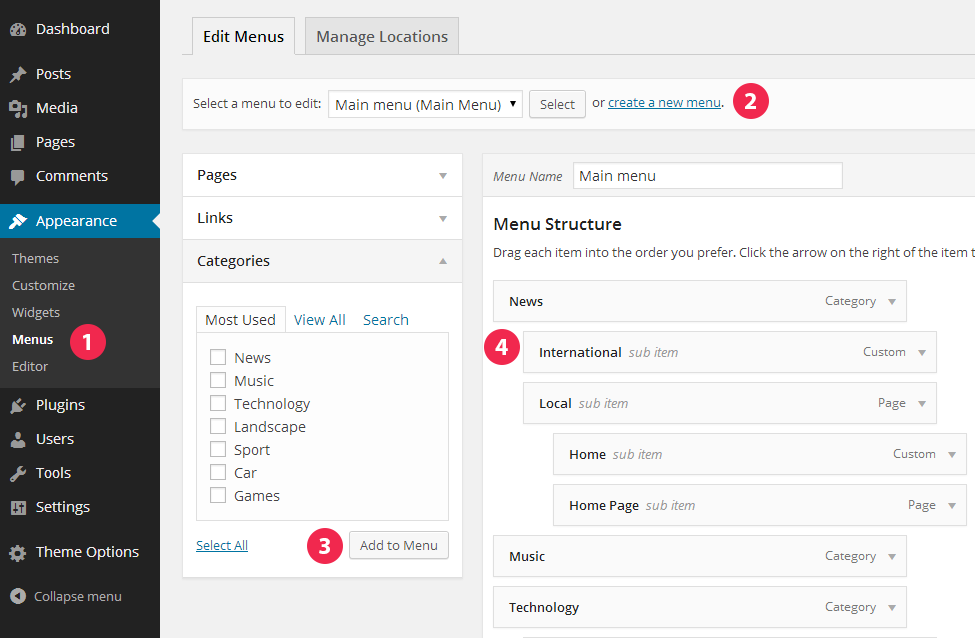The height and width of the screenshot is (638, 975).
Task: Enable the Games category checkbox
Action: click(x=218, y=496)
